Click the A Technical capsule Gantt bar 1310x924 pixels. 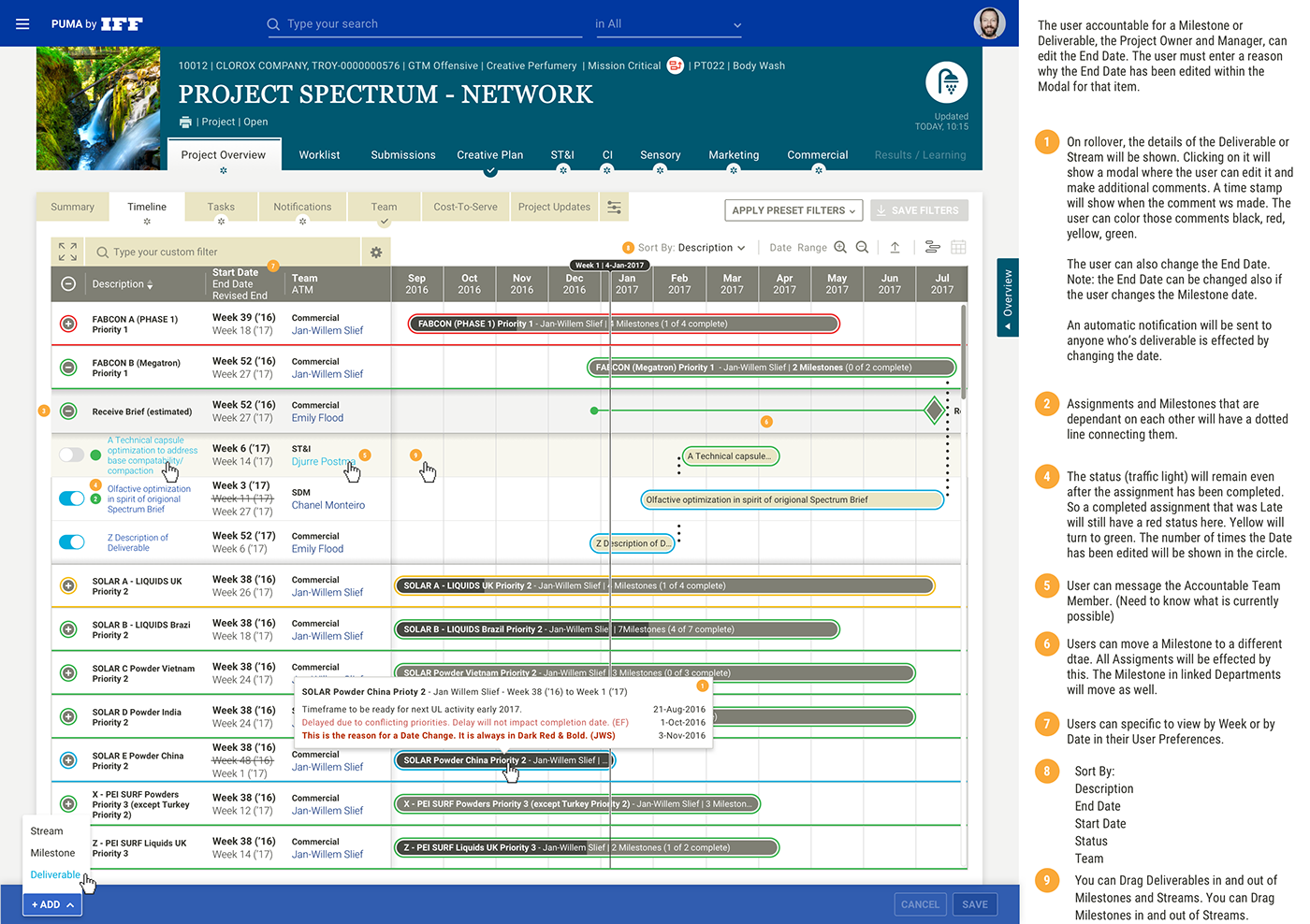731,456
